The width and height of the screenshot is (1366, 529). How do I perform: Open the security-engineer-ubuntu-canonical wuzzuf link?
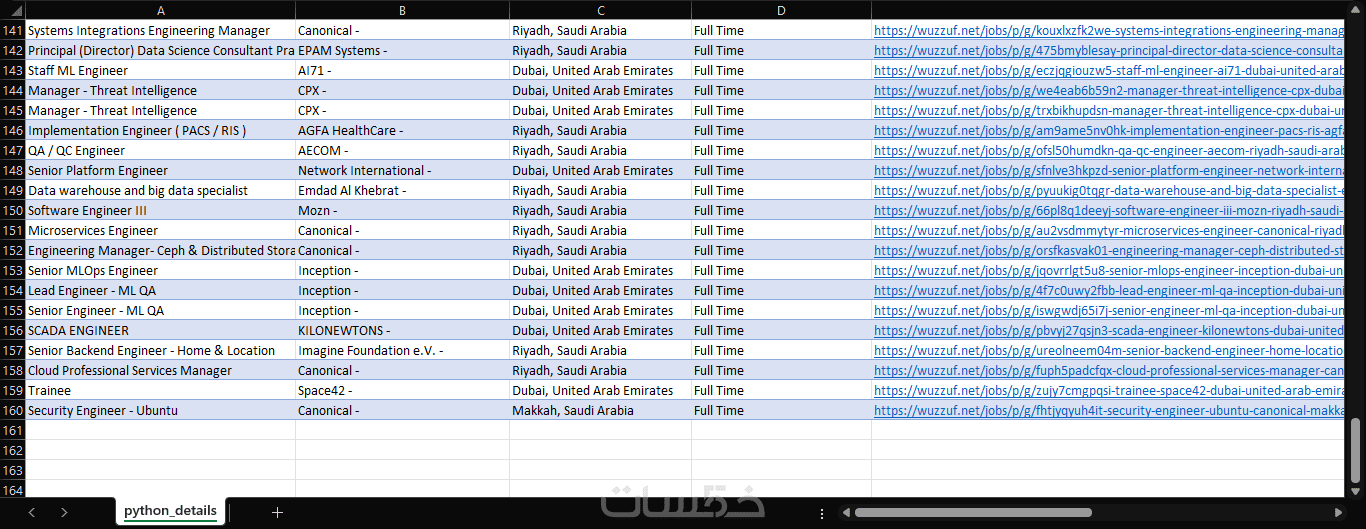pyautogui.click(x=1109, y=410)
